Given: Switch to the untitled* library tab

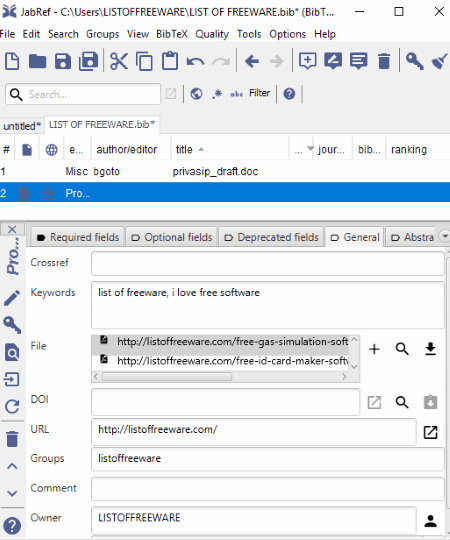Looking at the screenshot, I should 22,126.
